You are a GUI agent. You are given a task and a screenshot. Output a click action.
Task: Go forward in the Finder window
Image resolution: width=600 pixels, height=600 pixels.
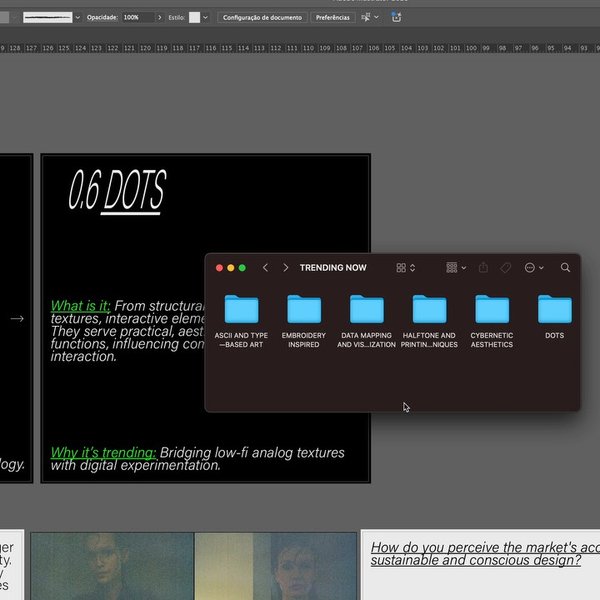pyautogui.click(x=286, y=268)
